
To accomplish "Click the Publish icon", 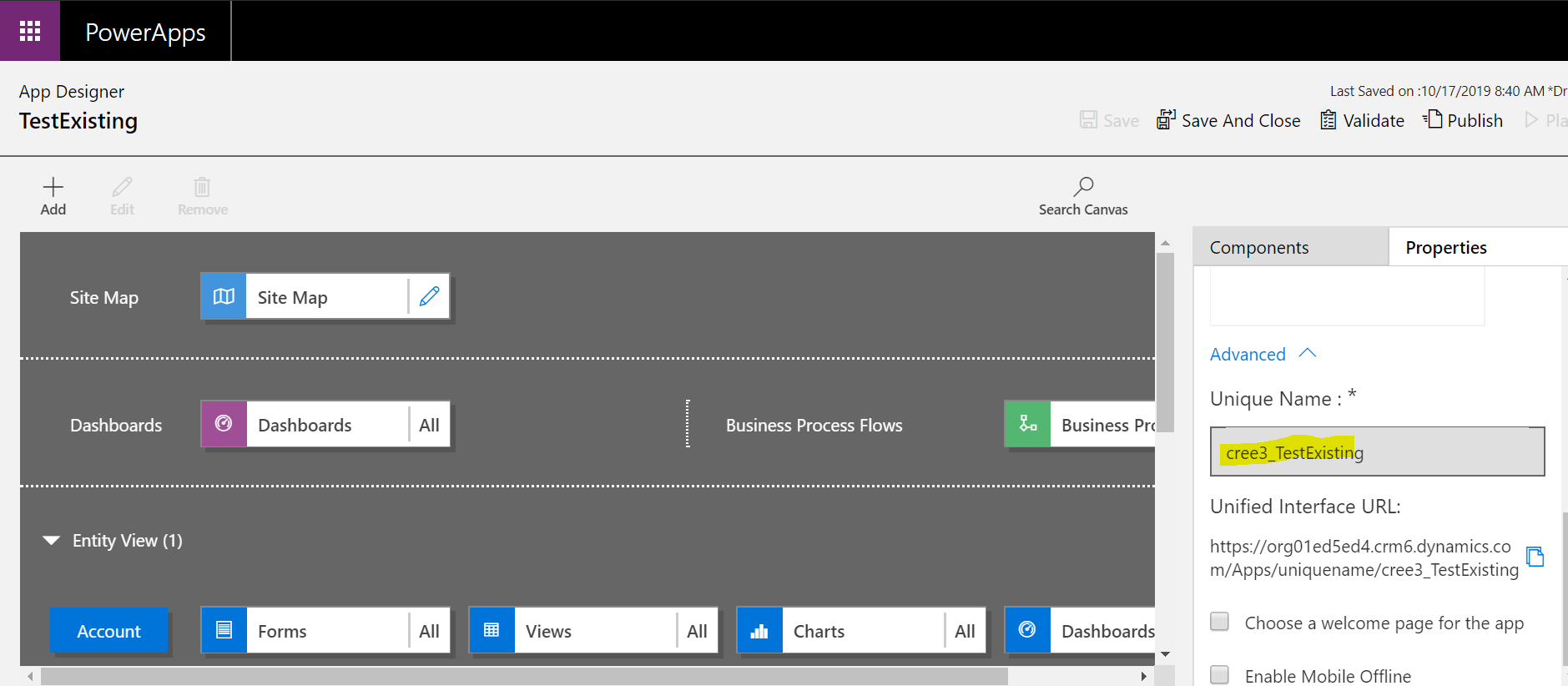I will click(x=1433, y=119).
